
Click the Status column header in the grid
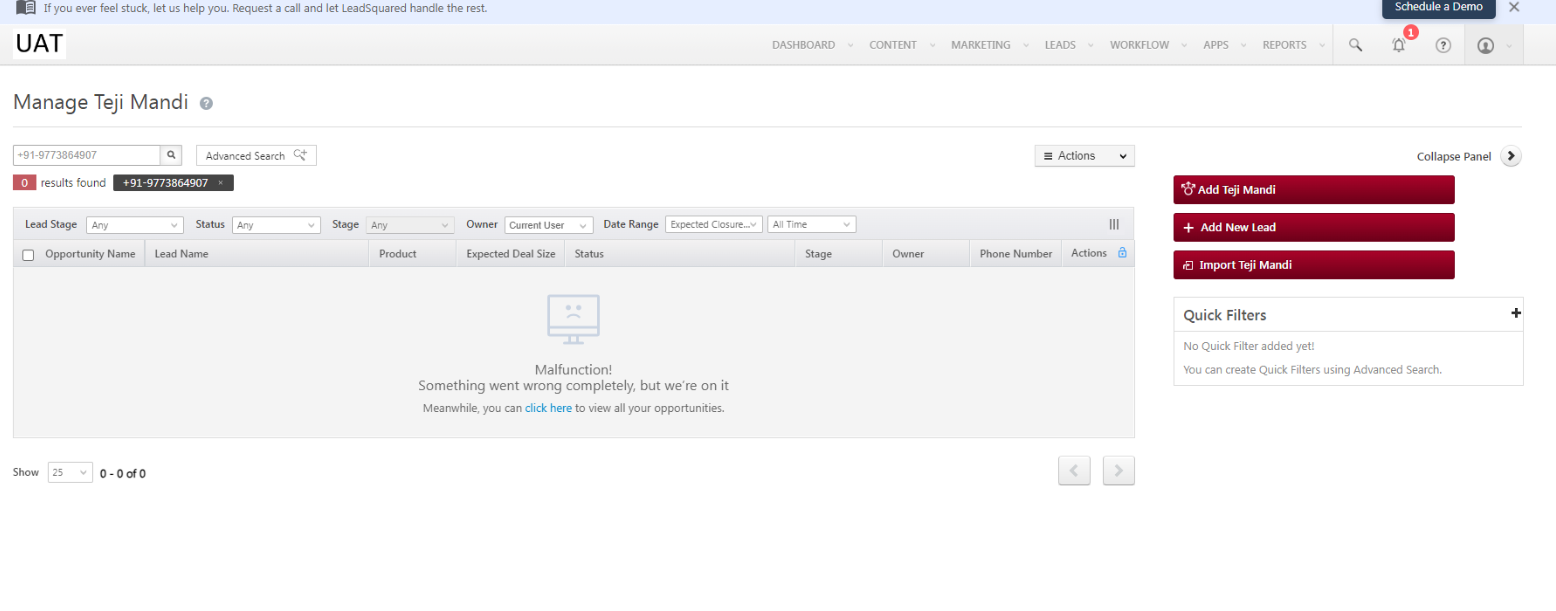pos(589,254)
